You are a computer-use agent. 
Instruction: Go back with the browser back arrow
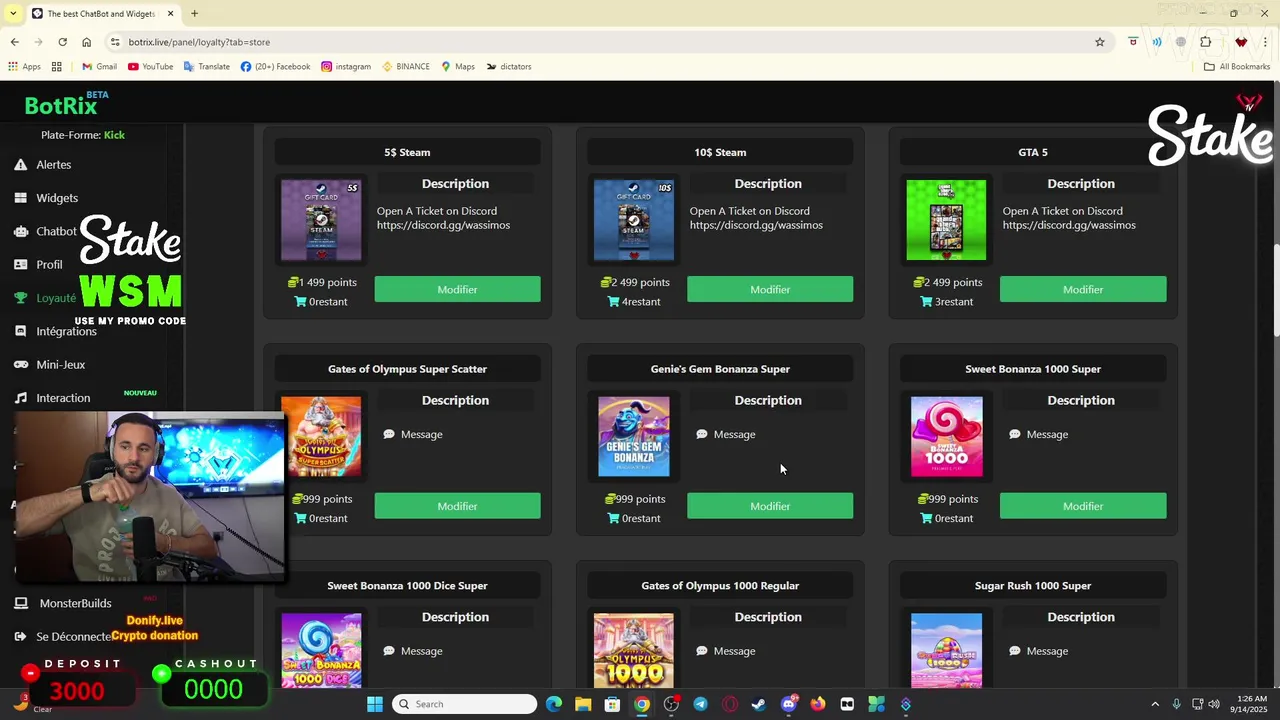(x=14, y=42)
